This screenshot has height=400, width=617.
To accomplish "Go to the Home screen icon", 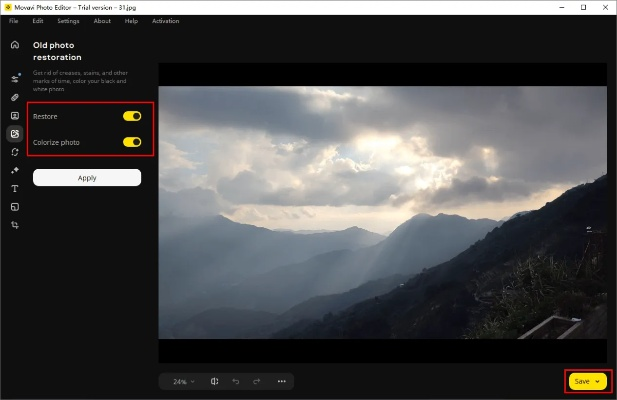I will [x=15, y=45].
